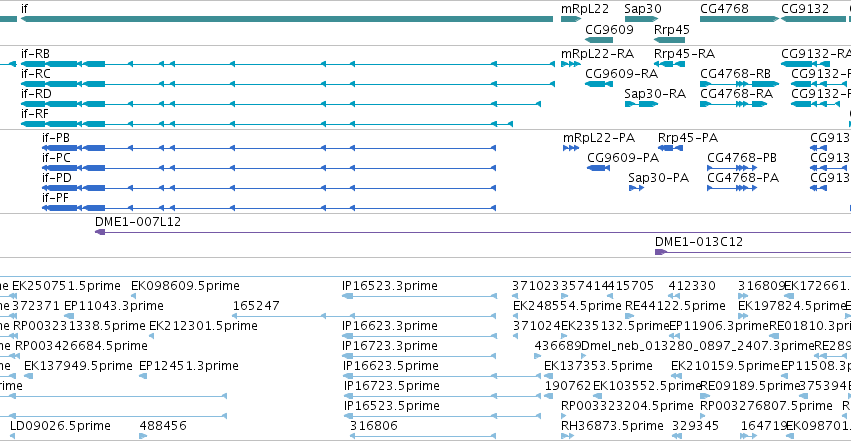851x441 pixels.
Task: Click the CG4768 gene label
Action: tap(724, 9)
